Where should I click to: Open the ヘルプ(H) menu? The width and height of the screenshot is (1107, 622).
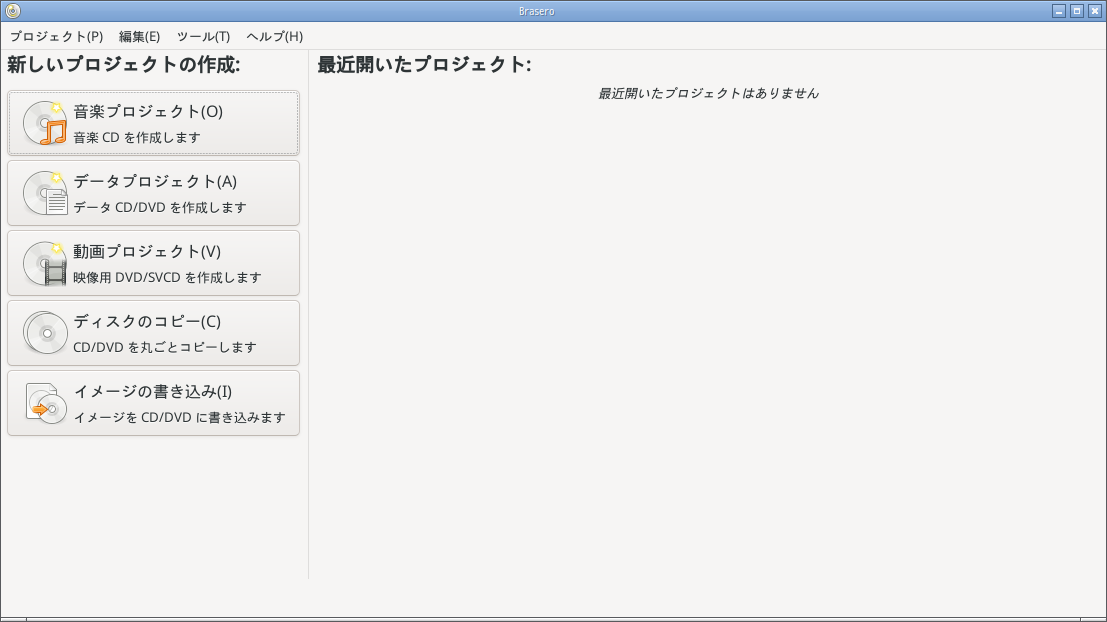coord(275,36)
